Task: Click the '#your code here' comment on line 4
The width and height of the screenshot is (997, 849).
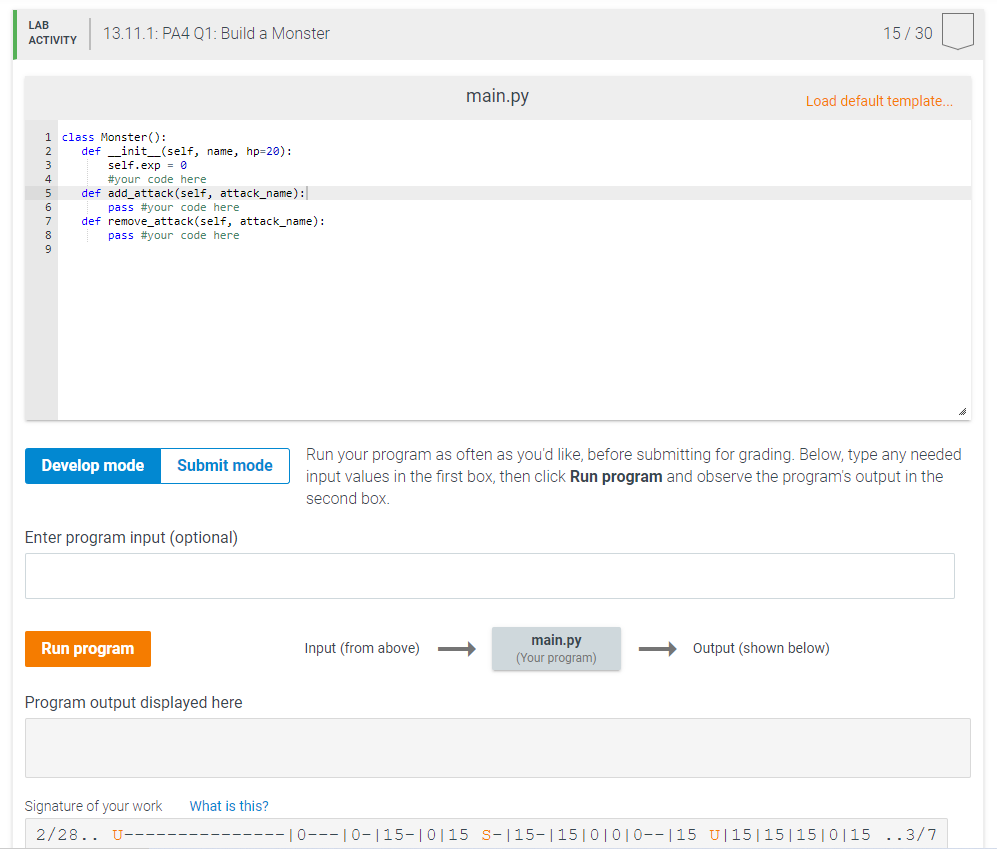Action: [157, 179]
